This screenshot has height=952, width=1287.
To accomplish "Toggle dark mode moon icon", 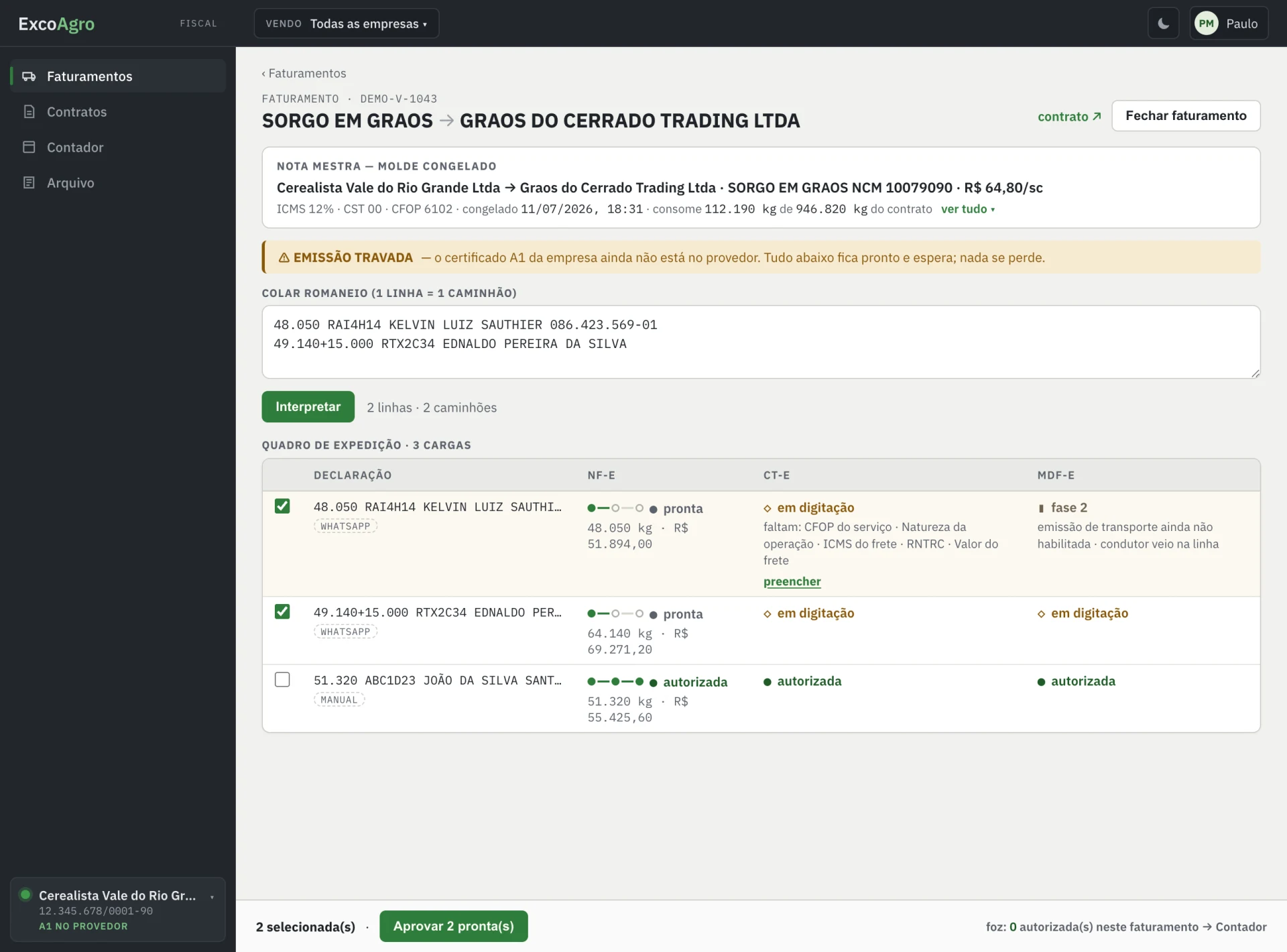I will tap(1163, 23).
